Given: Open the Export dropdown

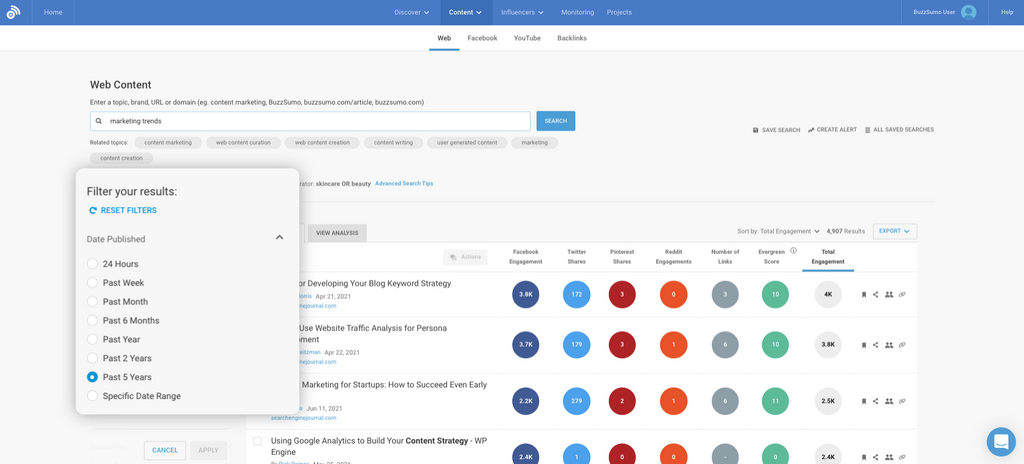Looking at the screenshot, I should coord(894,231).
